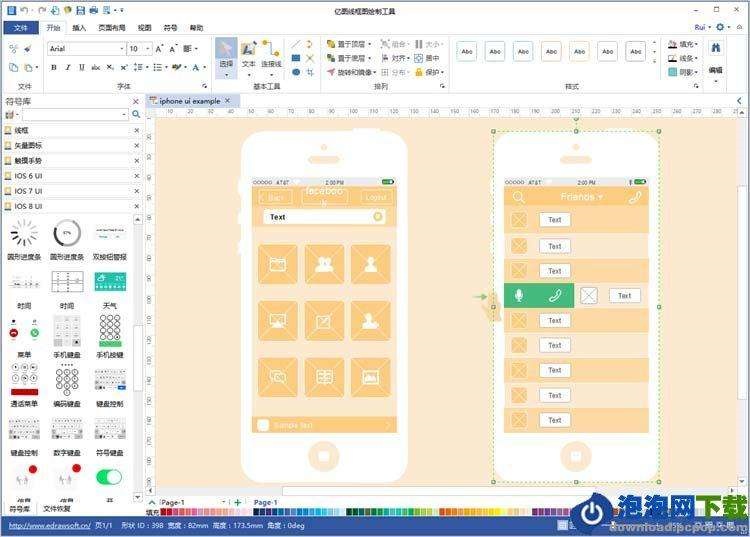Viewport: 750px width, 537px height.
Task: Apply Bold formatting
Action: click(54, 67)
